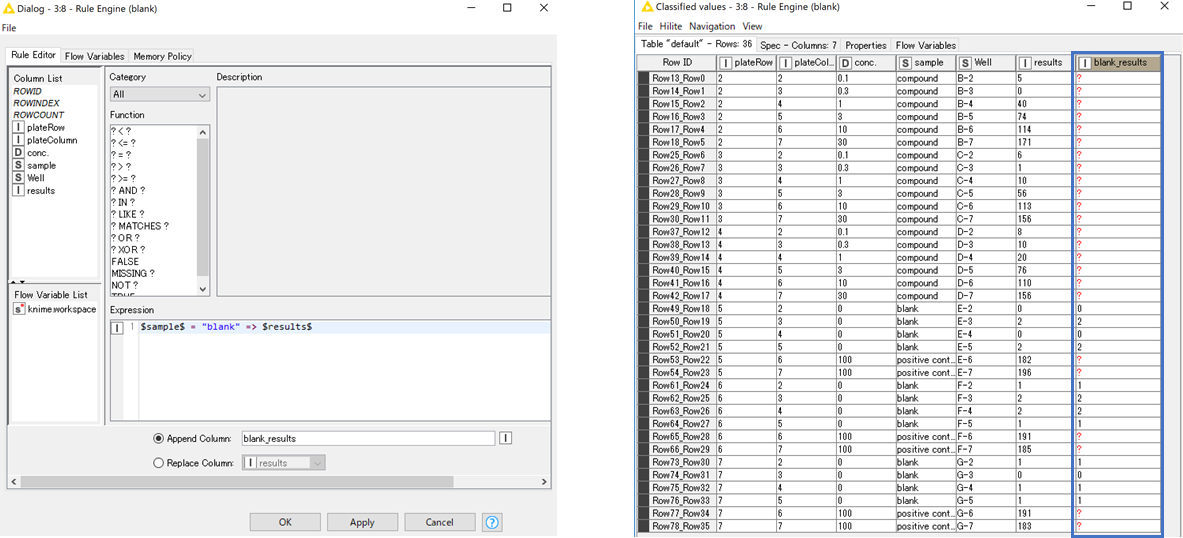Select the Replace Column radio button
Image resolution: width=1183 pixels, height=538 pixels.
[158, 463]
